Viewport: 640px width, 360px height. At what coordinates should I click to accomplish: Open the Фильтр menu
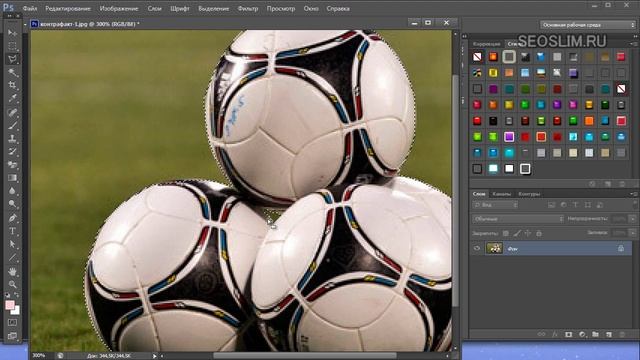pos(248,8)
